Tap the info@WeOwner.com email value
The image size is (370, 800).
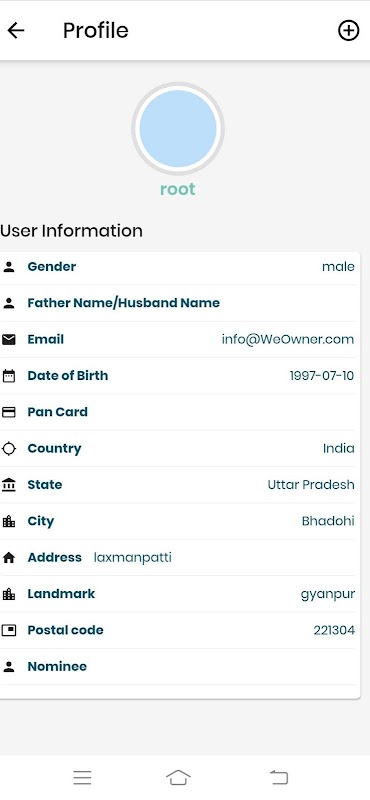click(x=288, y=339)
